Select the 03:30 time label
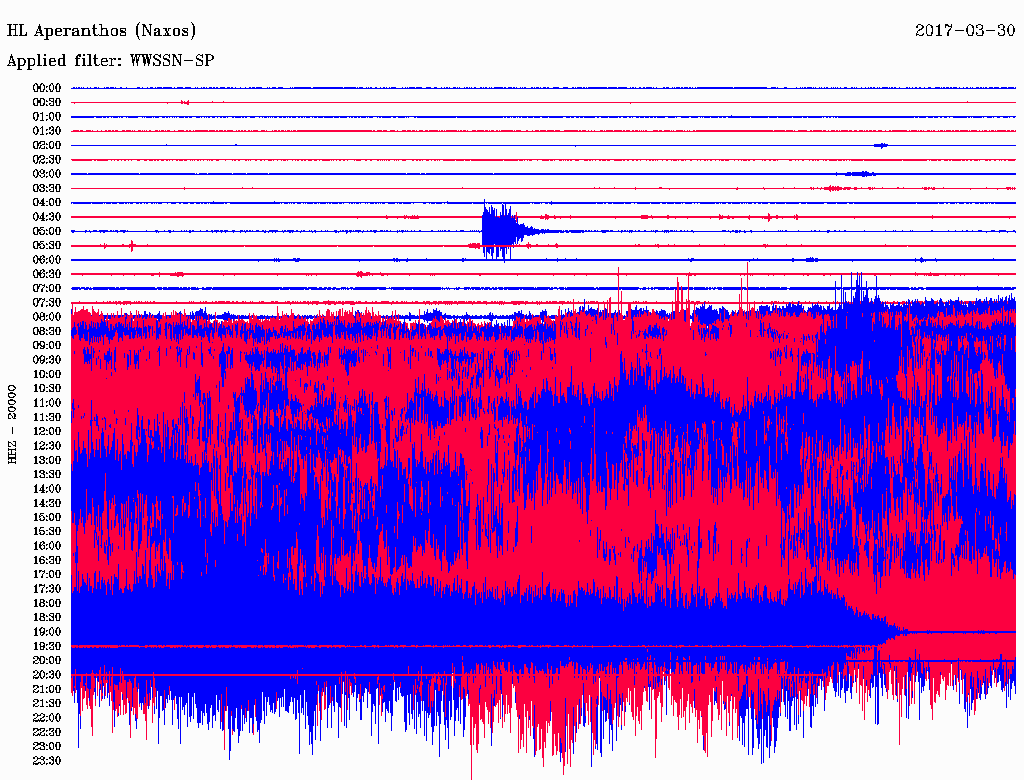 coord(47,188)
